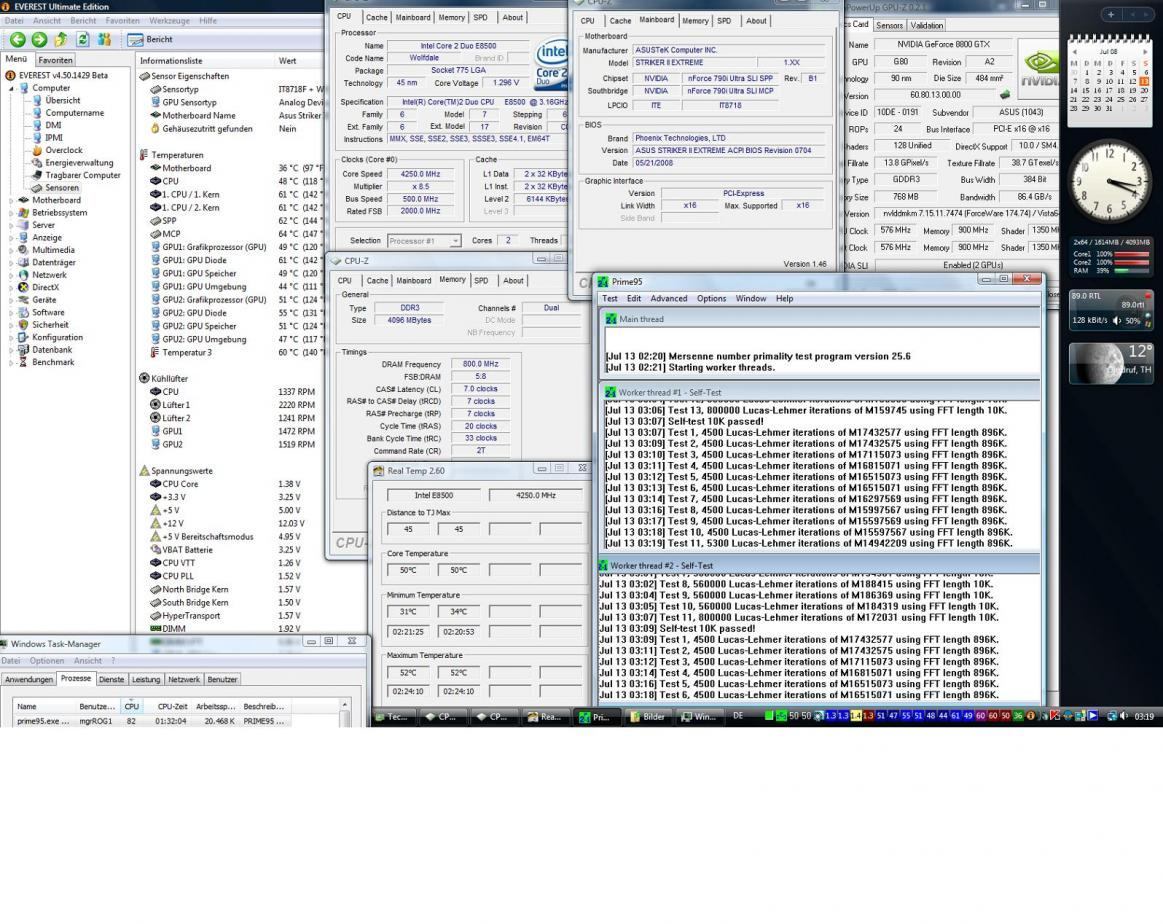
Task: Click the Sicherheit shield icon in EVEREST tree
Action: [23, 325]
